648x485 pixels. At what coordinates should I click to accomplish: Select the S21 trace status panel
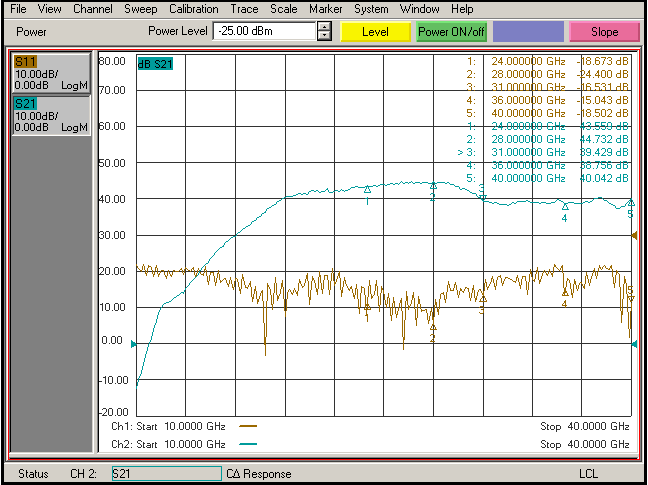51,115
